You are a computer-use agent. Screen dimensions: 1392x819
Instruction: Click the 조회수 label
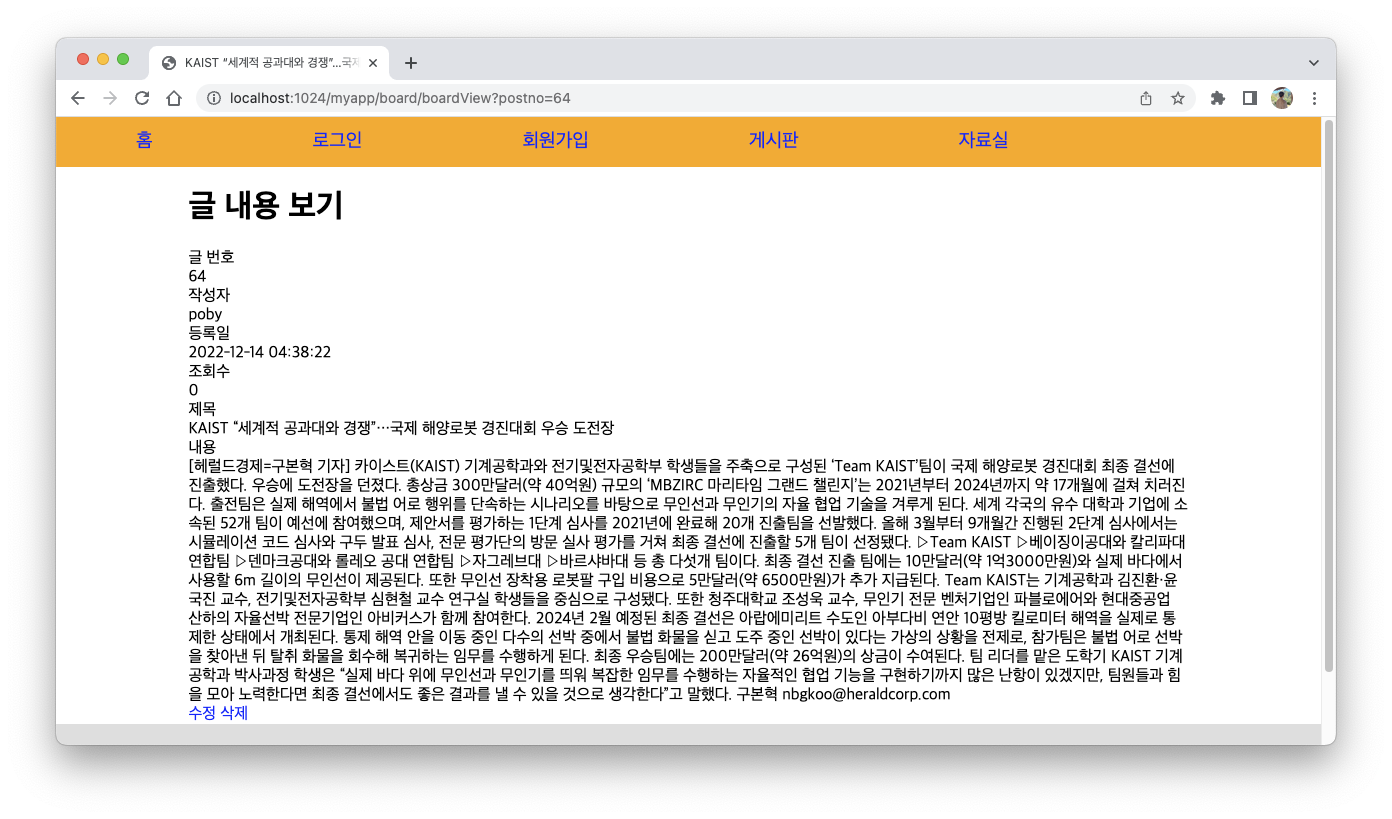pos(209,371)
